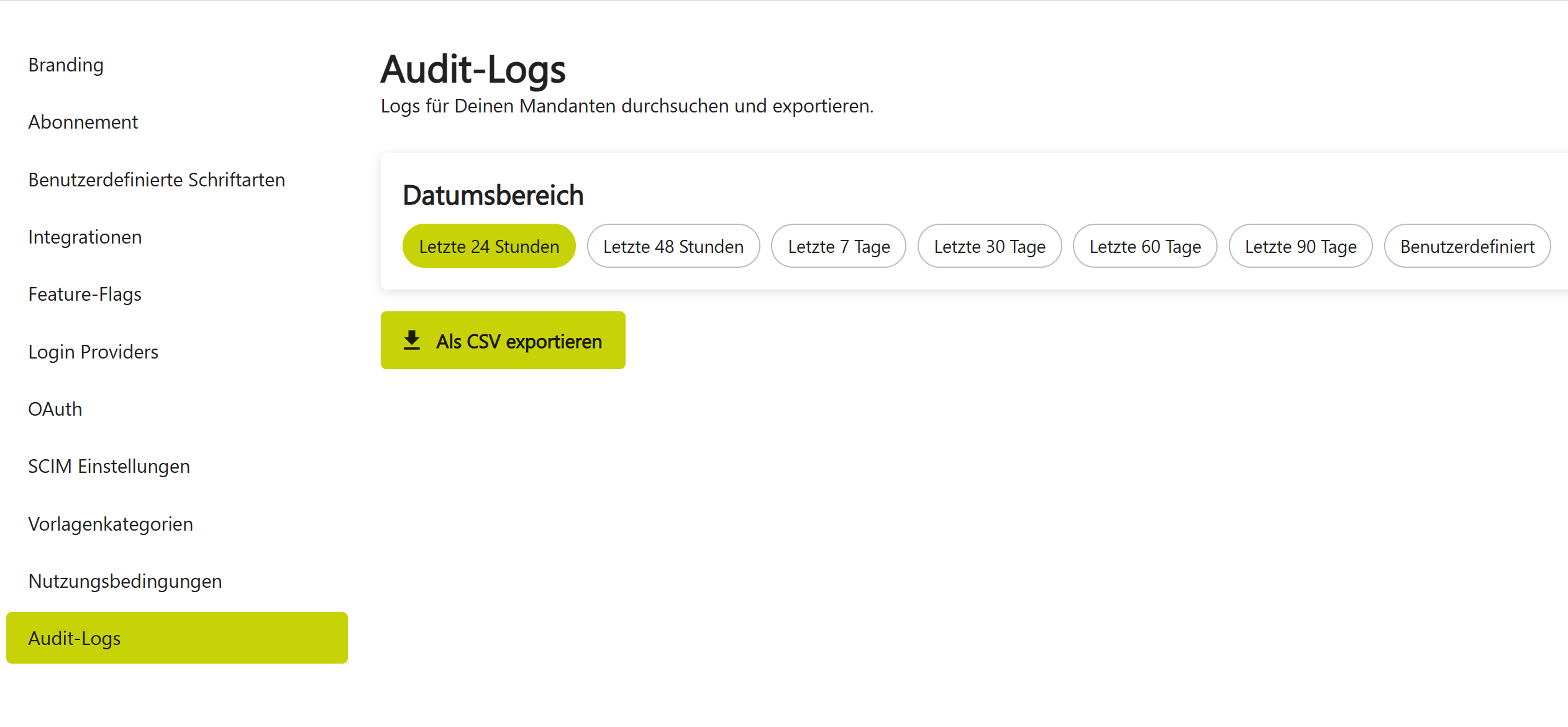Select the Letzte 24 Stunden range
Screen dimensions: 1568x727
(489, 247)
